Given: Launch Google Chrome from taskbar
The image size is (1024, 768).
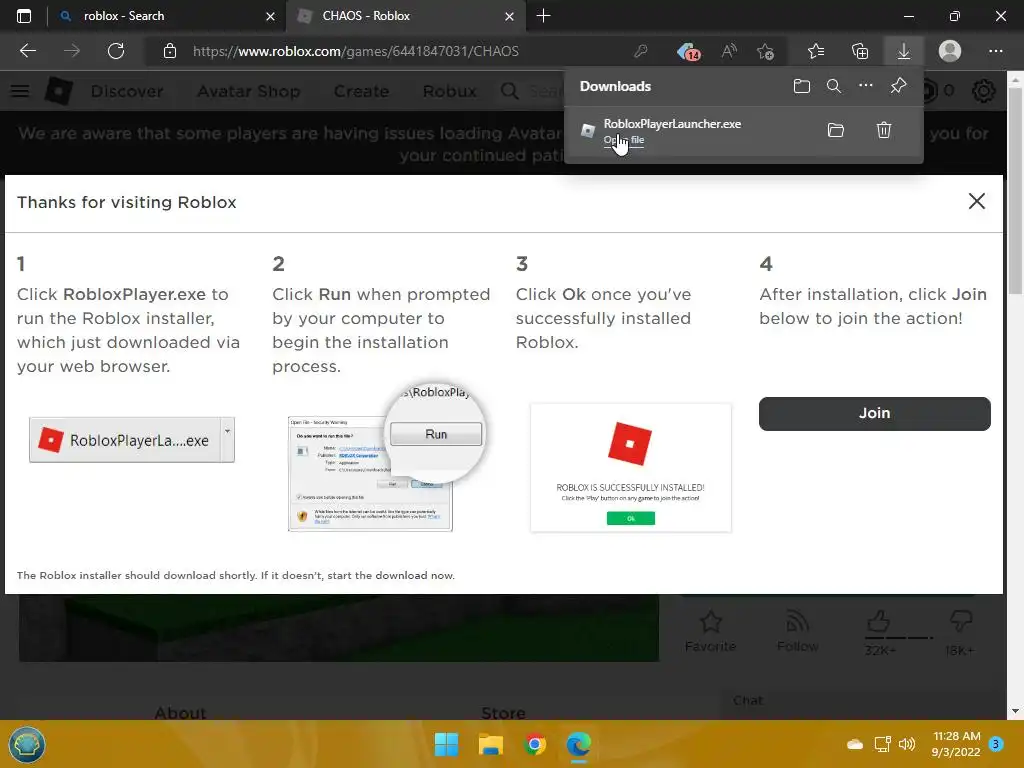Looking at the screenshot, I should coord(535,744).
